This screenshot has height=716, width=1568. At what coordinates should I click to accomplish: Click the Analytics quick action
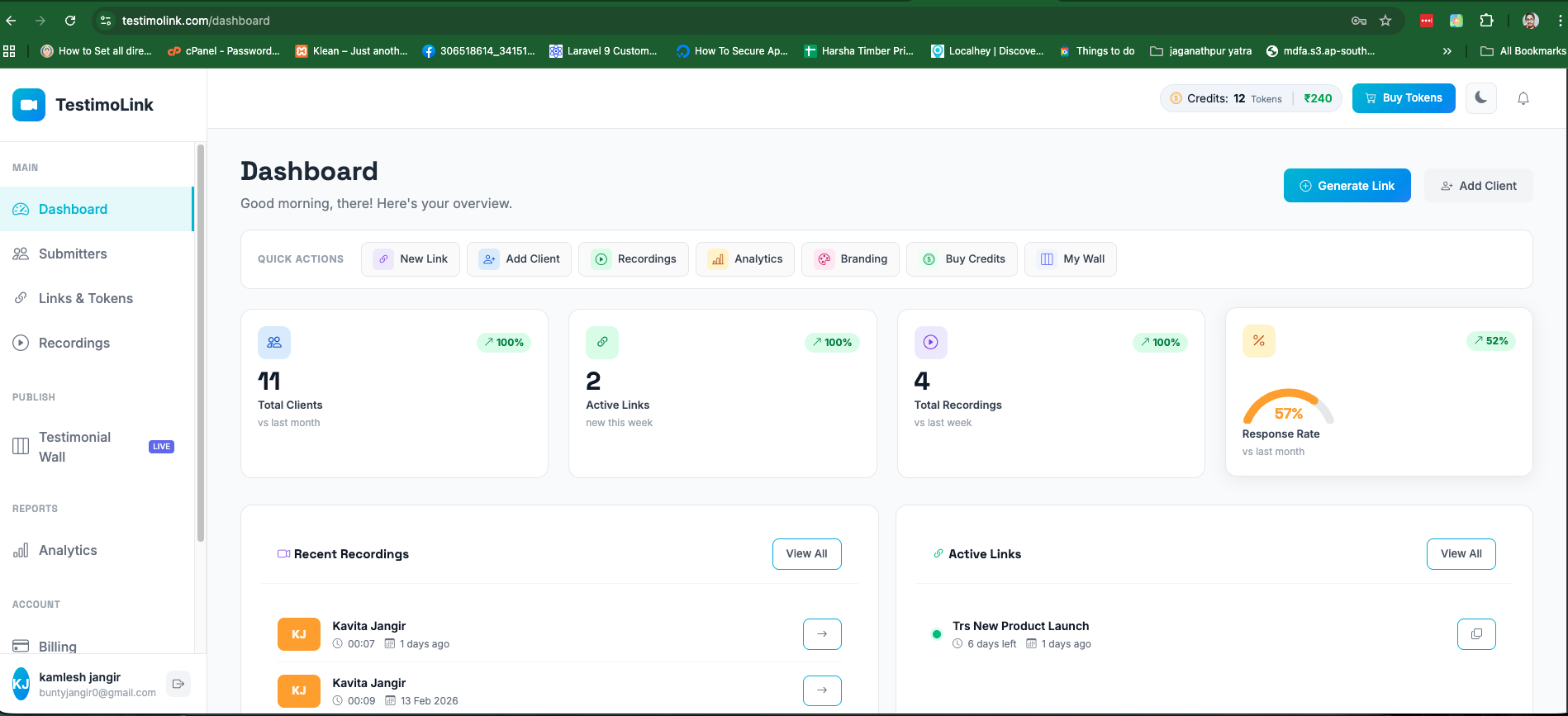coord(745,259)
